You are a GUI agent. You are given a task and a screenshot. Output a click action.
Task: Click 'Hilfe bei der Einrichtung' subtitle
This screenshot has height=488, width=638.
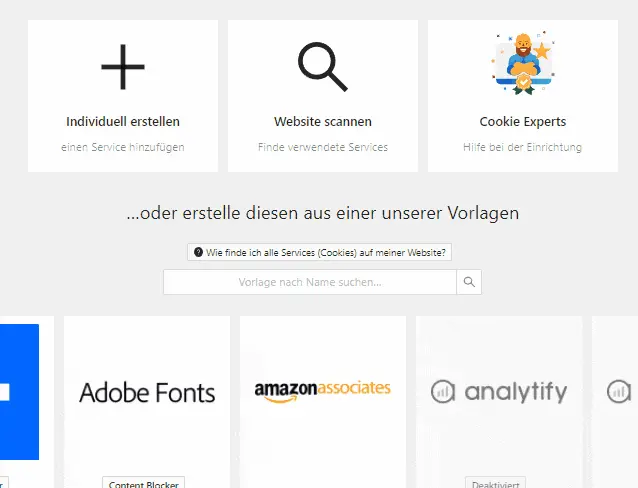pyautogui.click(x=523, y=147)
